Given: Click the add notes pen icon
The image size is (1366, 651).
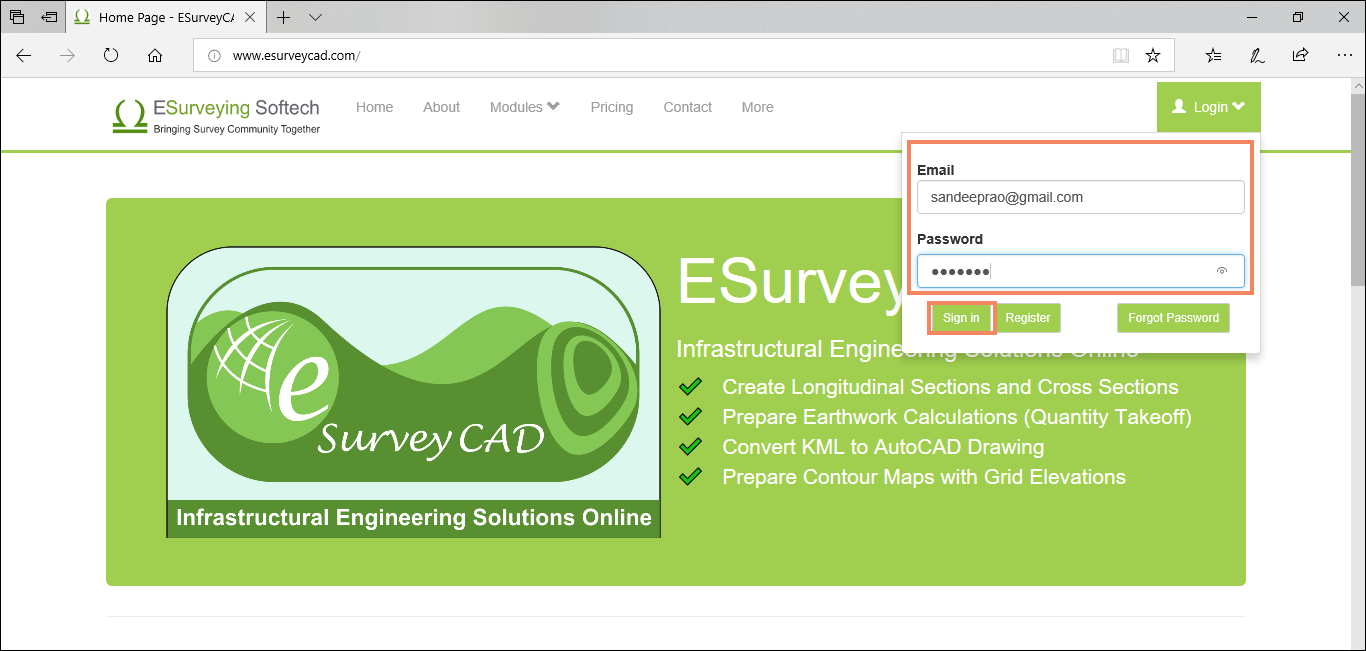Looking at the screenshot, I should tap(1257, 56).
